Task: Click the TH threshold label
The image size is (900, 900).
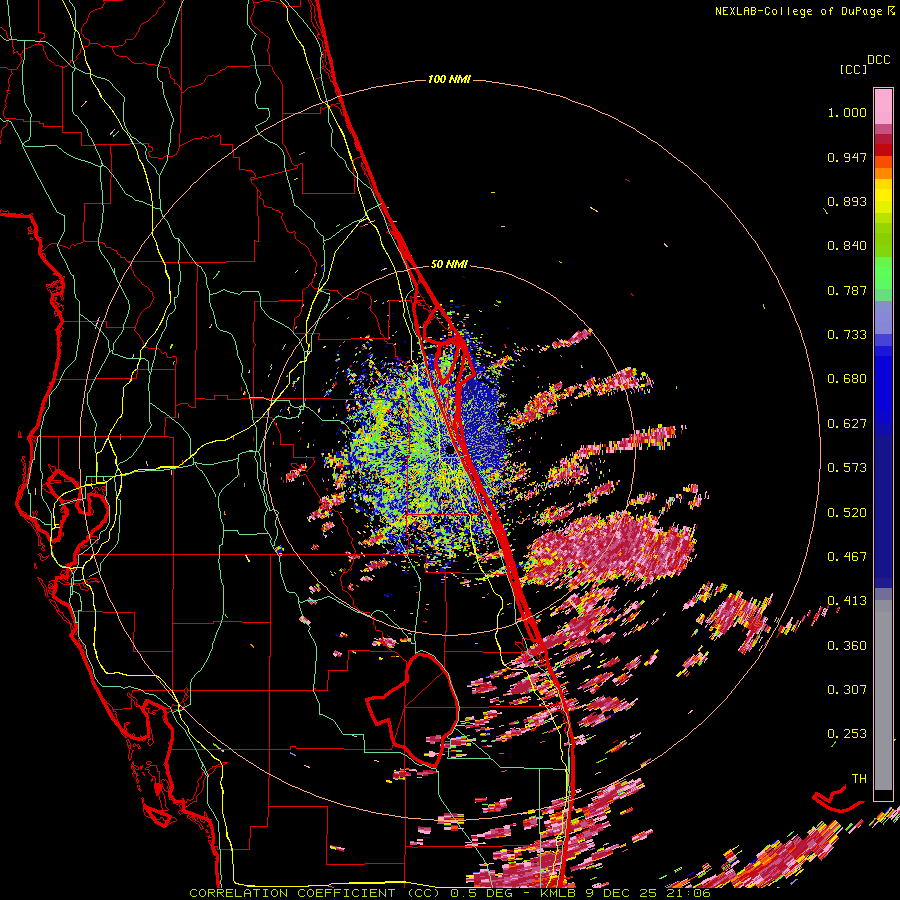Action: 859,778
